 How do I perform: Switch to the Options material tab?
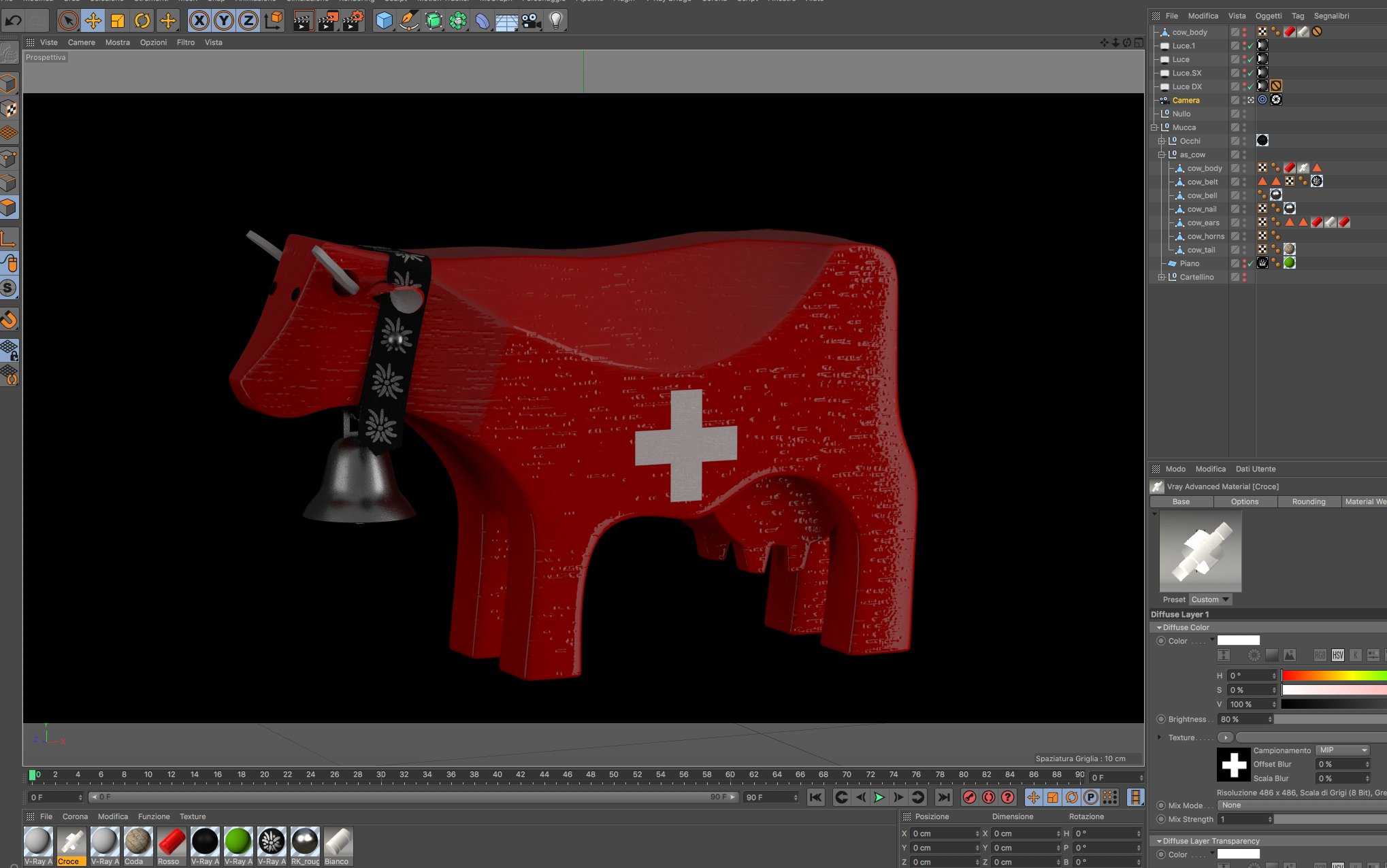[x=1244, y=501]
